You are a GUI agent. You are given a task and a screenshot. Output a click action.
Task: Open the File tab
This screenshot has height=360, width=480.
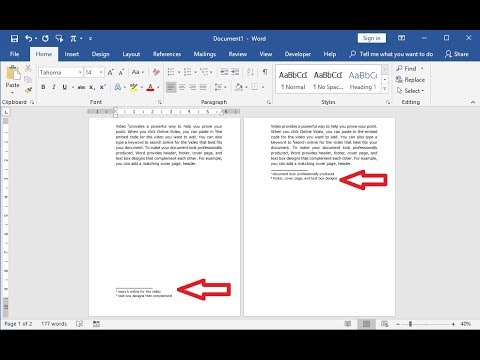point(14,54)
